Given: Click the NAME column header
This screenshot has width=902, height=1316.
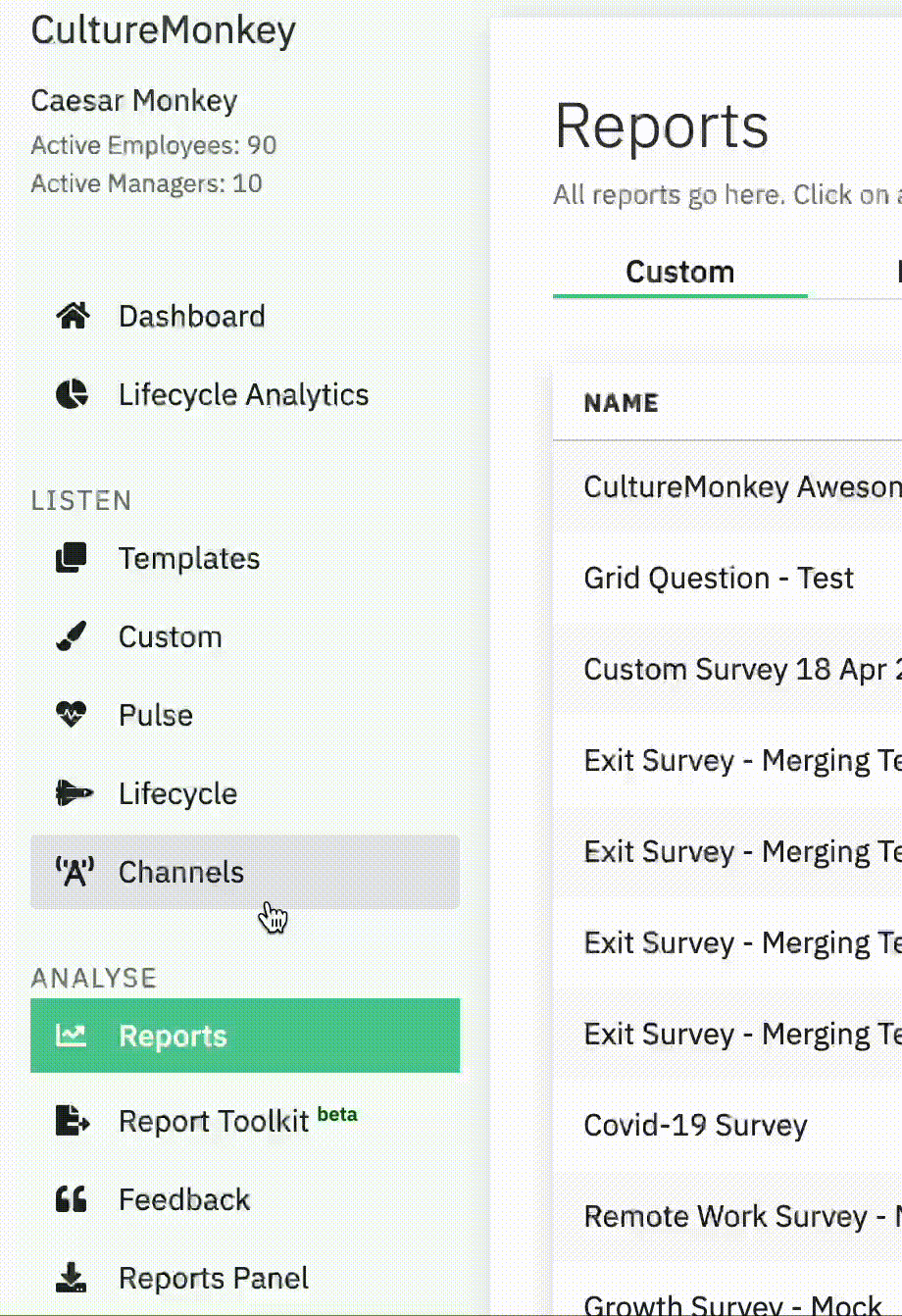Looking at the screenshot, I should (x=621, y=403).
